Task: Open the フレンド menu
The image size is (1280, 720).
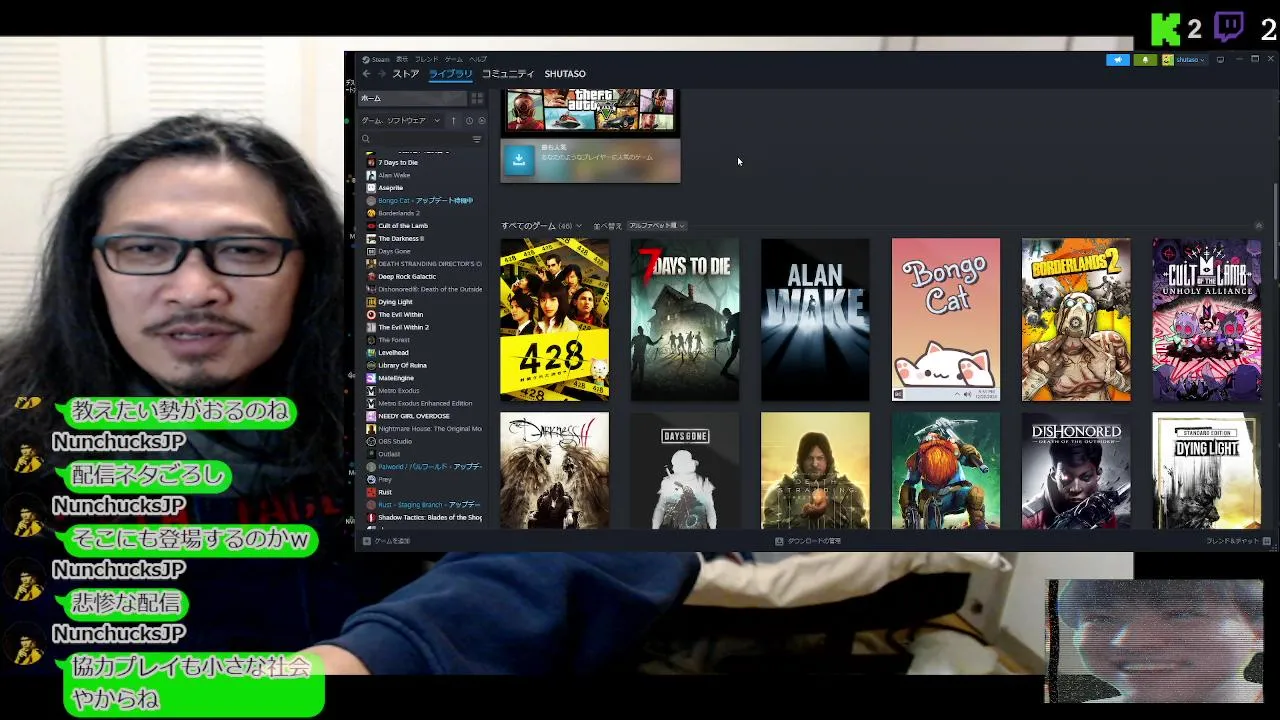Action: (427, 59)
